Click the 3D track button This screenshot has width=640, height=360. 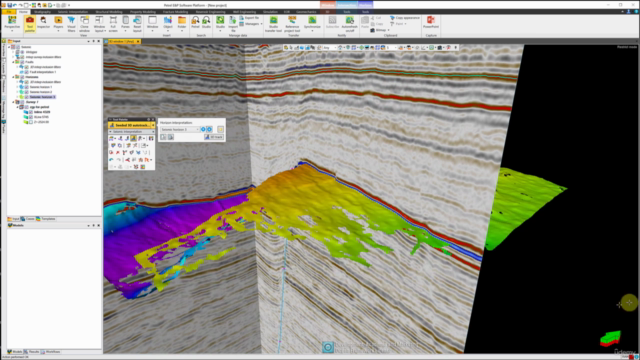[214, 137]
